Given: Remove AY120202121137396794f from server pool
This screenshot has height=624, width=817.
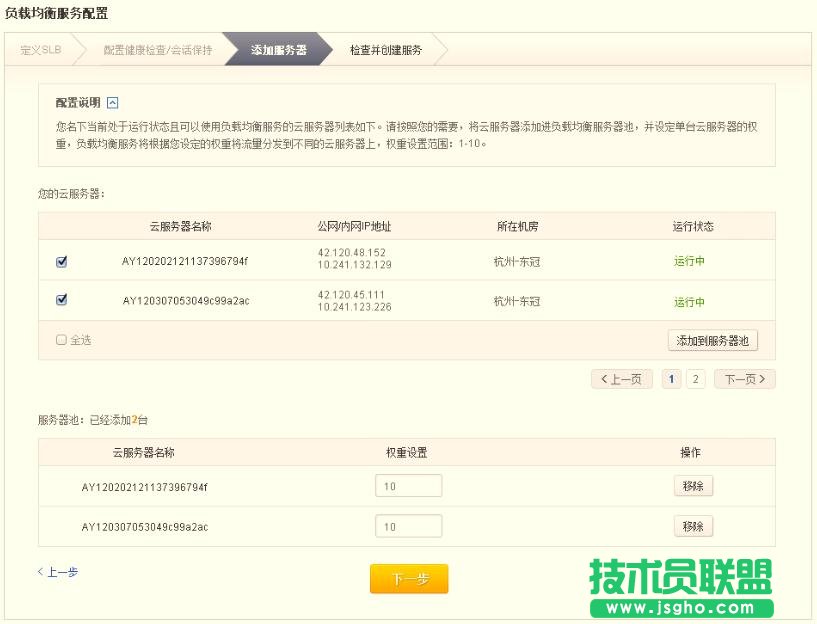Looking at the screenshot, I should (x=693, y=486).
